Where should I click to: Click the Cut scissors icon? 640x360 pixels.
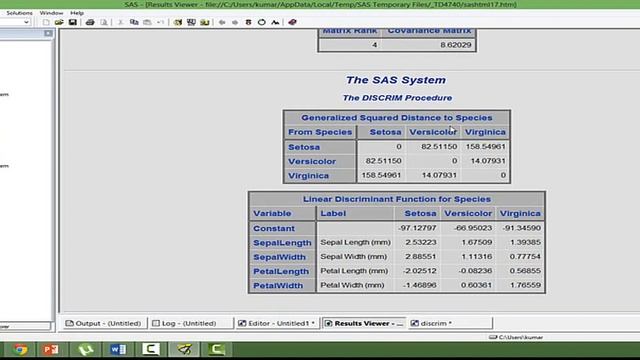120,22
